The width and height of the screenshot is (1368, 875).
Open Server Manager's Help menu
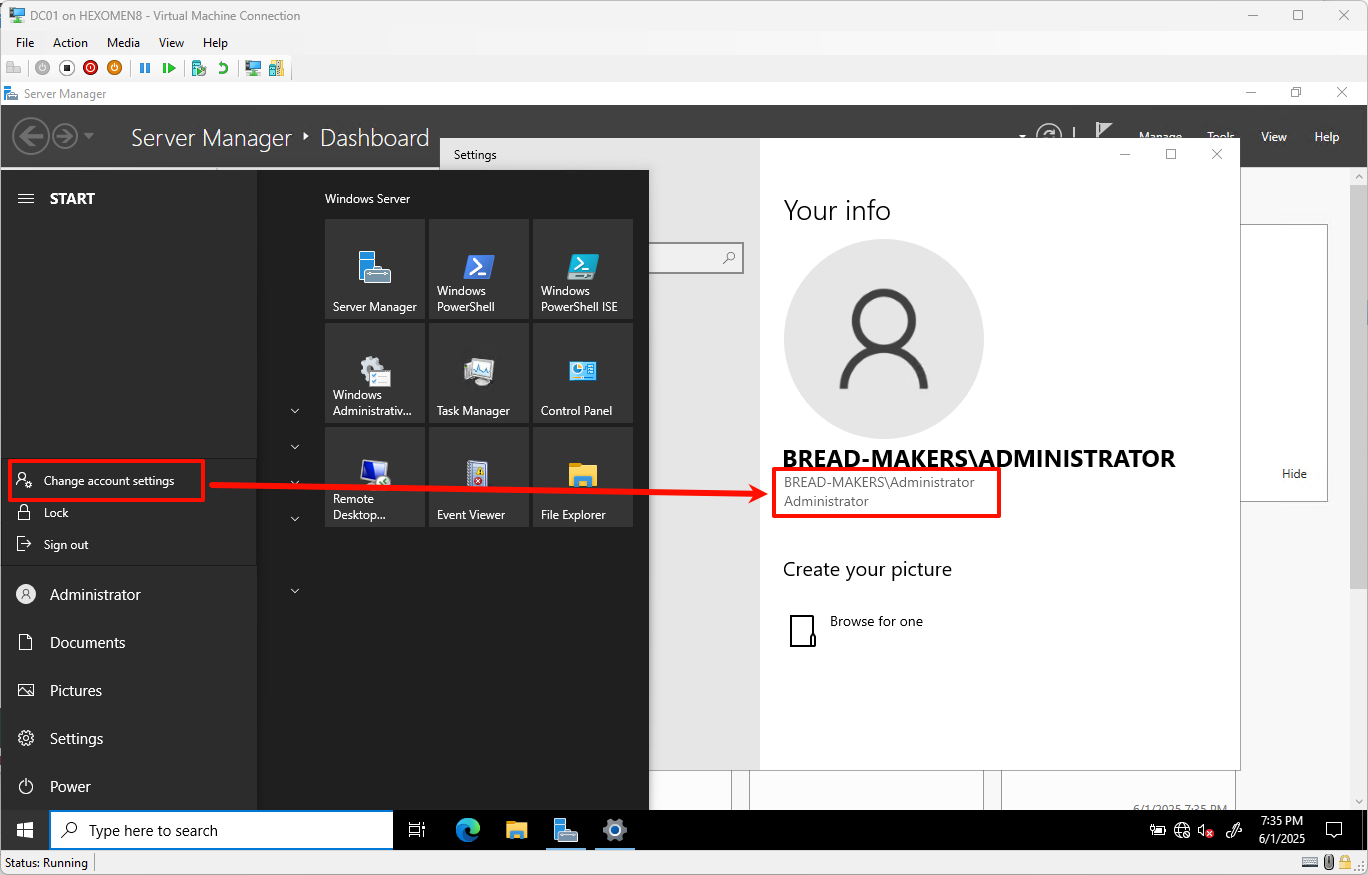click(x=1327, y=137)
